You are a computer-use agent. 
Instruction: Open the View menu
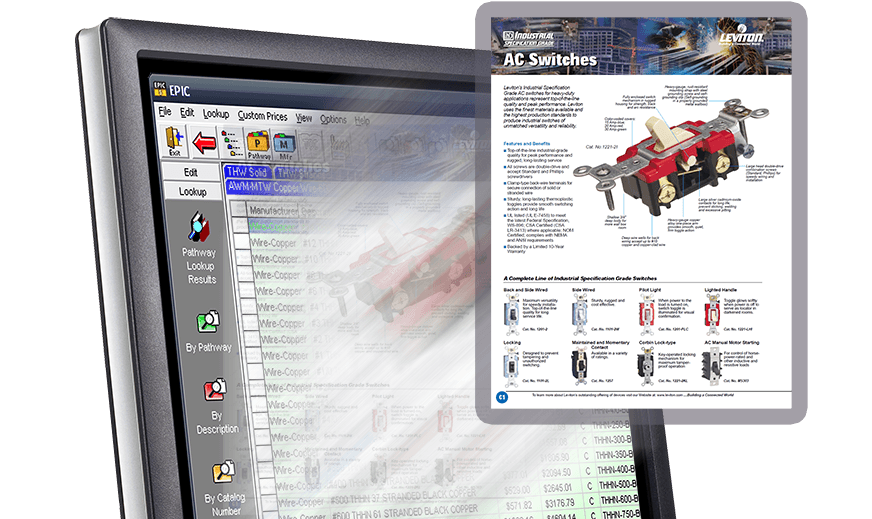coord(304,118)
